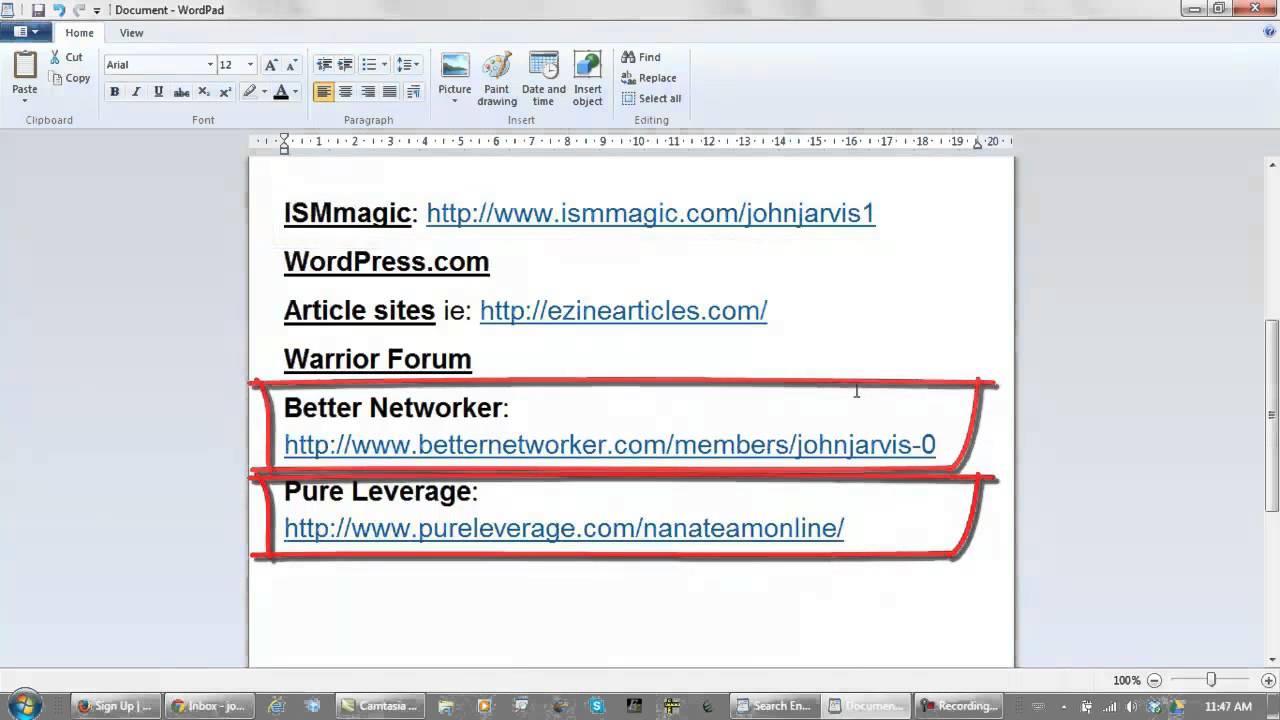Cut the selected text
The width and height of the screenshot is (1280, 720).
click(x=67, y=57)
